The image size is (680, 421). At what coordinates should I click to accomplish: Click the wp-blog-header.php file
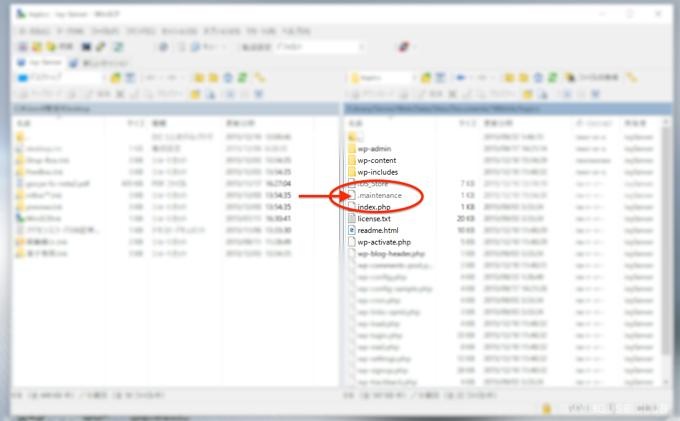[x=392, y=253]
